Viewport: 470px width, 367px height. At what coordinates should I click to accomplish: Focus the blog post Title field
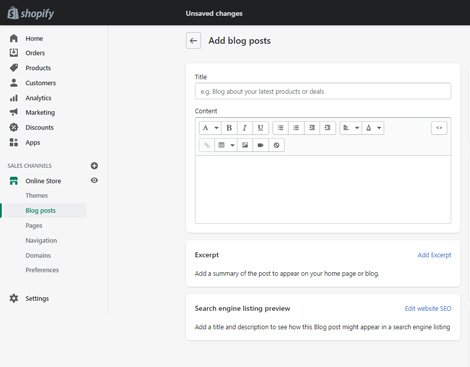click(x=323, y=91)
